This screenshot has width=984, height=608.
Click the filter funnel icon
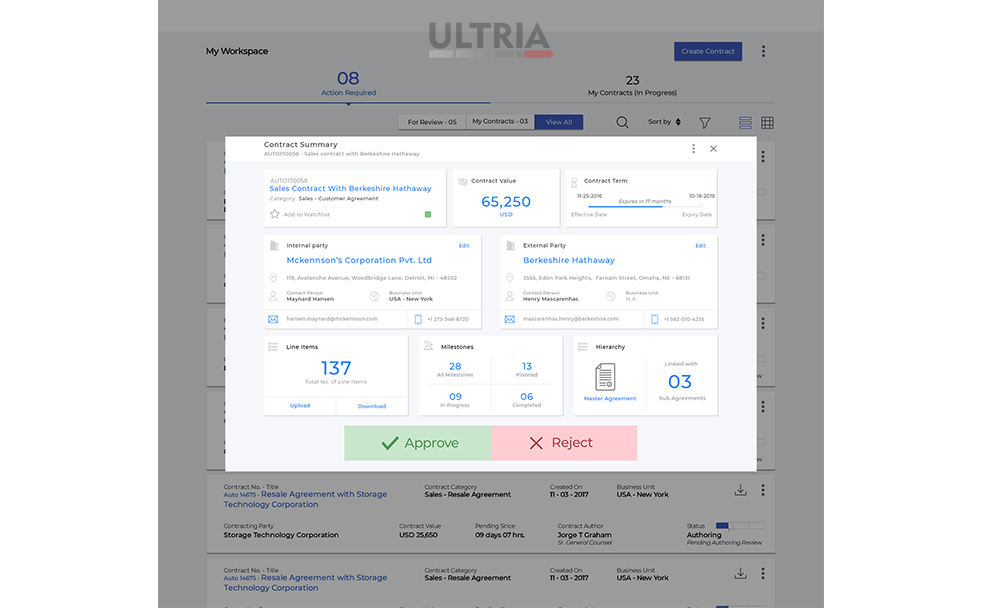point(705,123)
